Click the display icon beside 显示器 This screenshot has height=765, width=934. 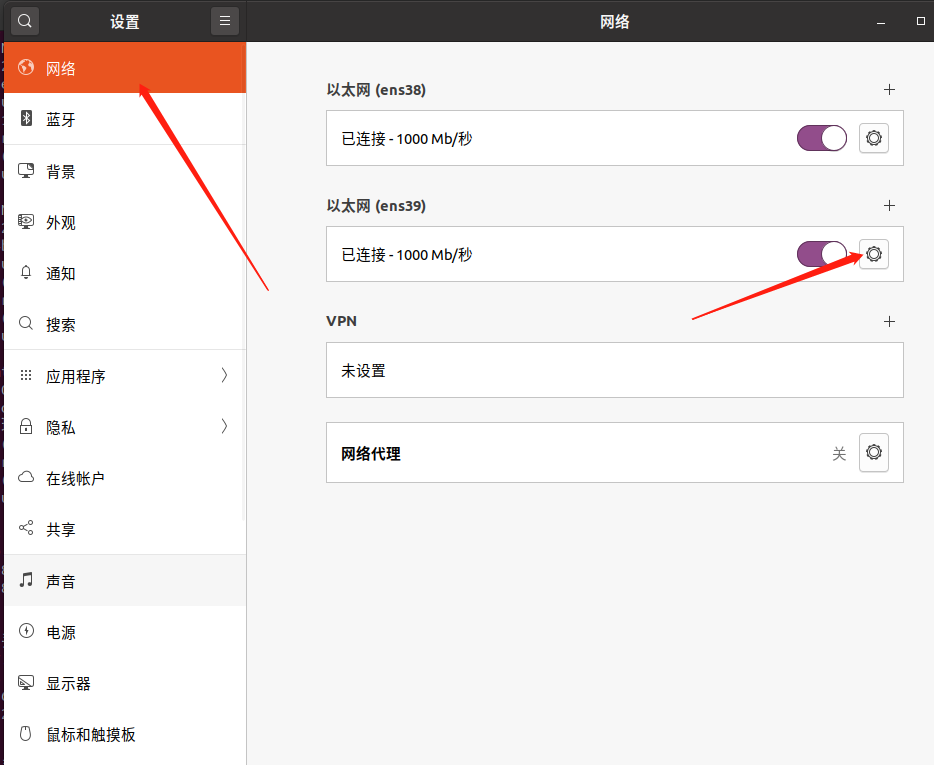click(26, 683)
